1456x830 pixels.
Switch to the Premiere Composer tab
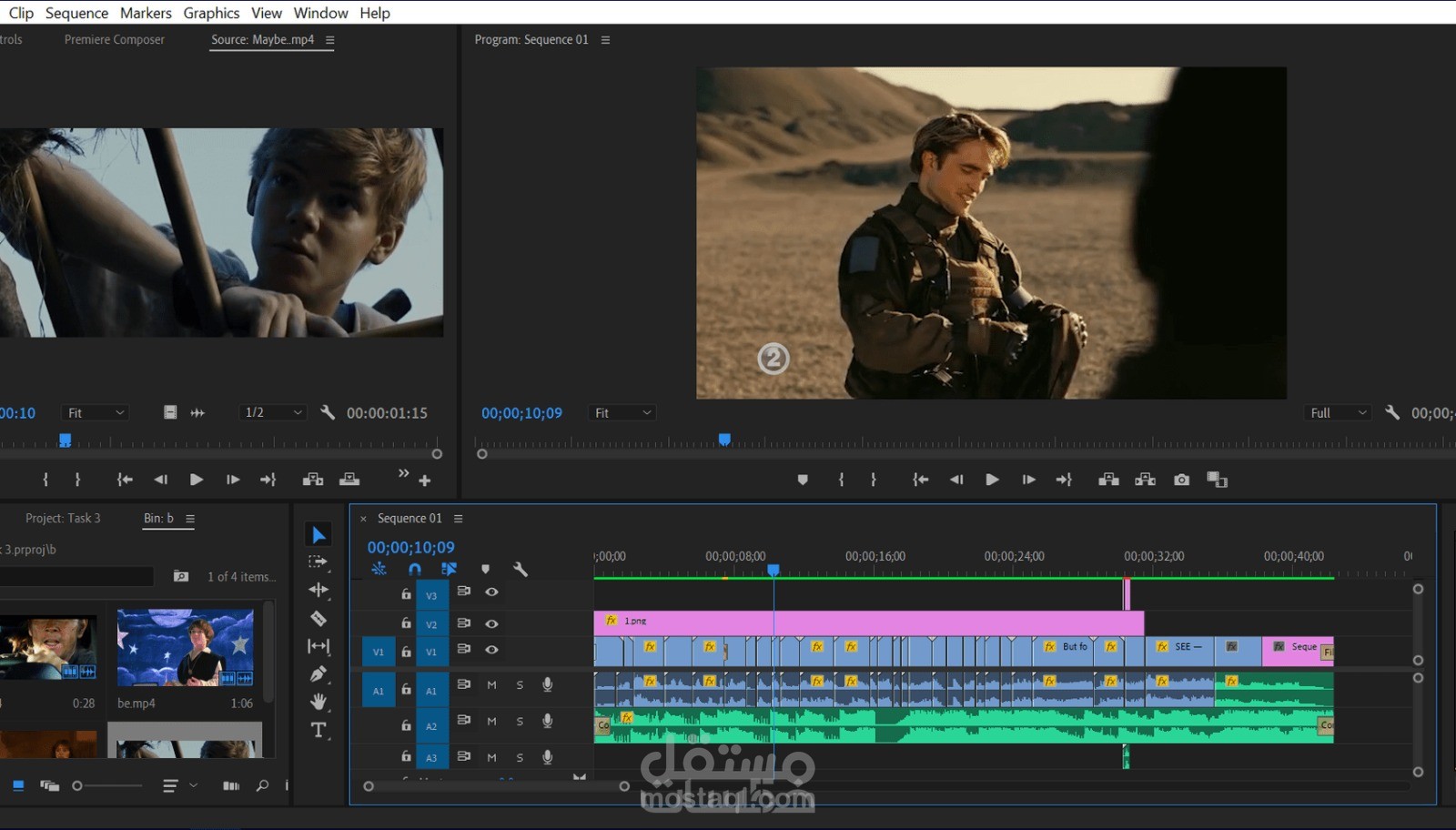(x=114, y=40)
